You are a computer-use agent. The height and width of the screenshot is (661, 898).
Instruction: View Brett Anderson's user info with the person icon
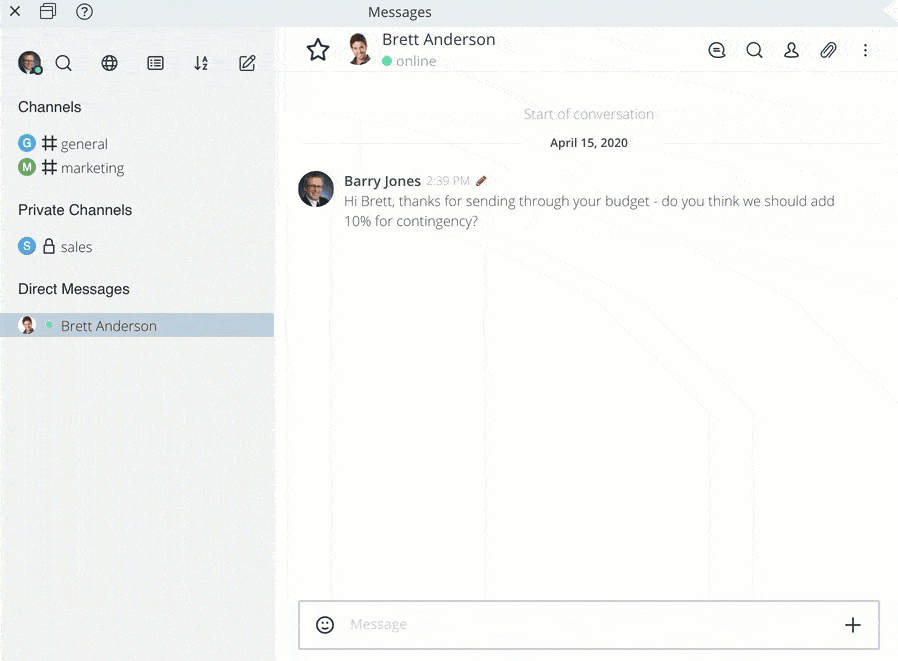[791, 49]
